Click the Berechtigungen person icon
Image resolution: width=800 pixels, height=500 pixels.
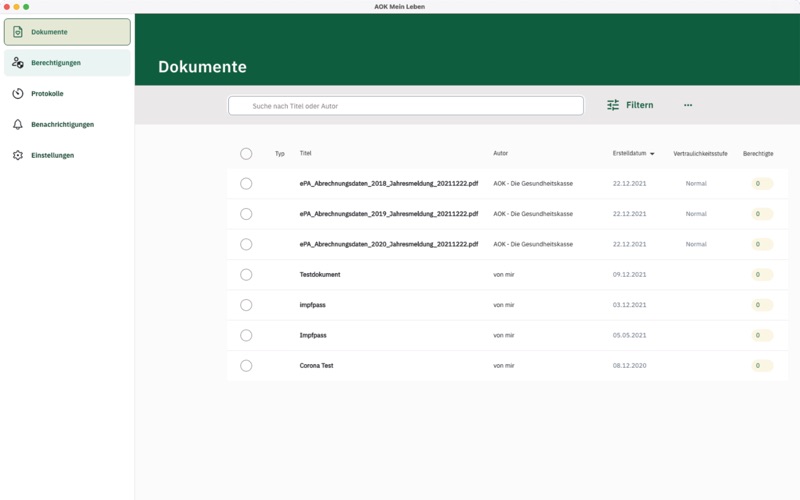pos(18,63)
